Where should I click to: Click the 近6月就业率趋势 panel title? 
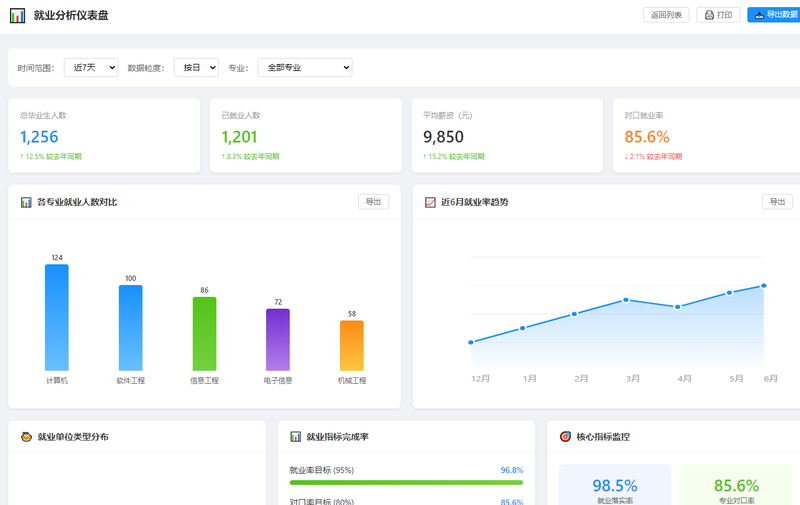coord(474,203)
